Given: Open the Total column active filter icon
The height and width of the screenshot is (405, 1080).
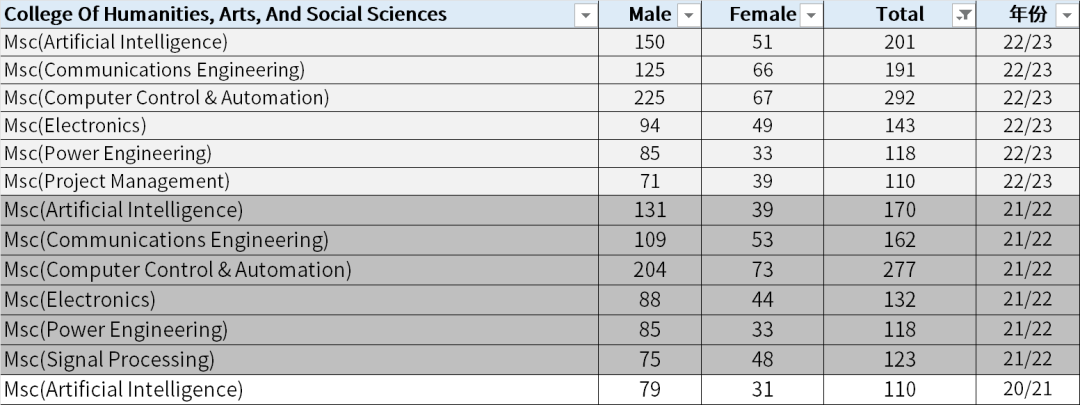Looking at the screenshot, I should (964, 15).
